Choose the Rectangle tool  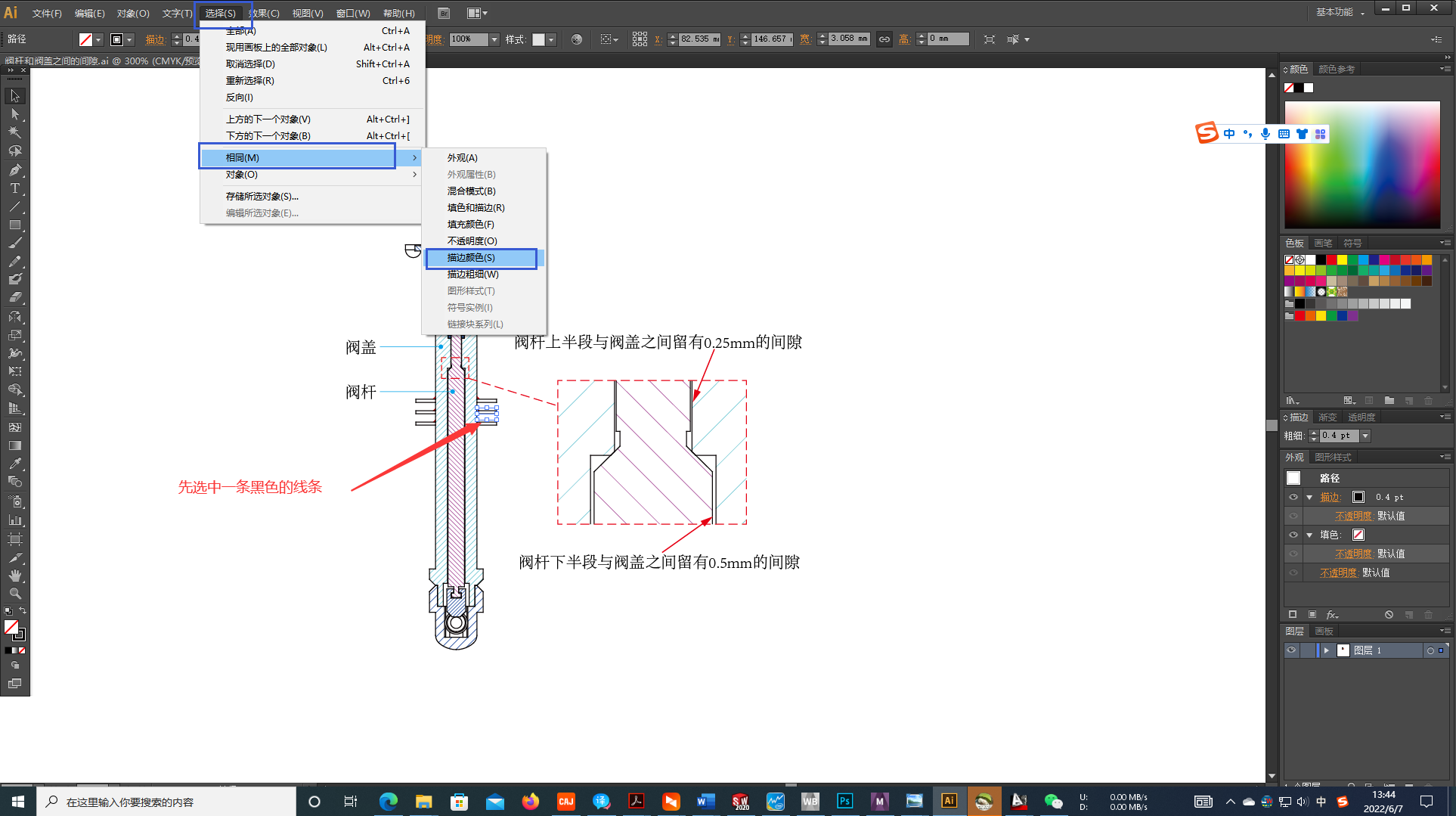tap(14, 225)
